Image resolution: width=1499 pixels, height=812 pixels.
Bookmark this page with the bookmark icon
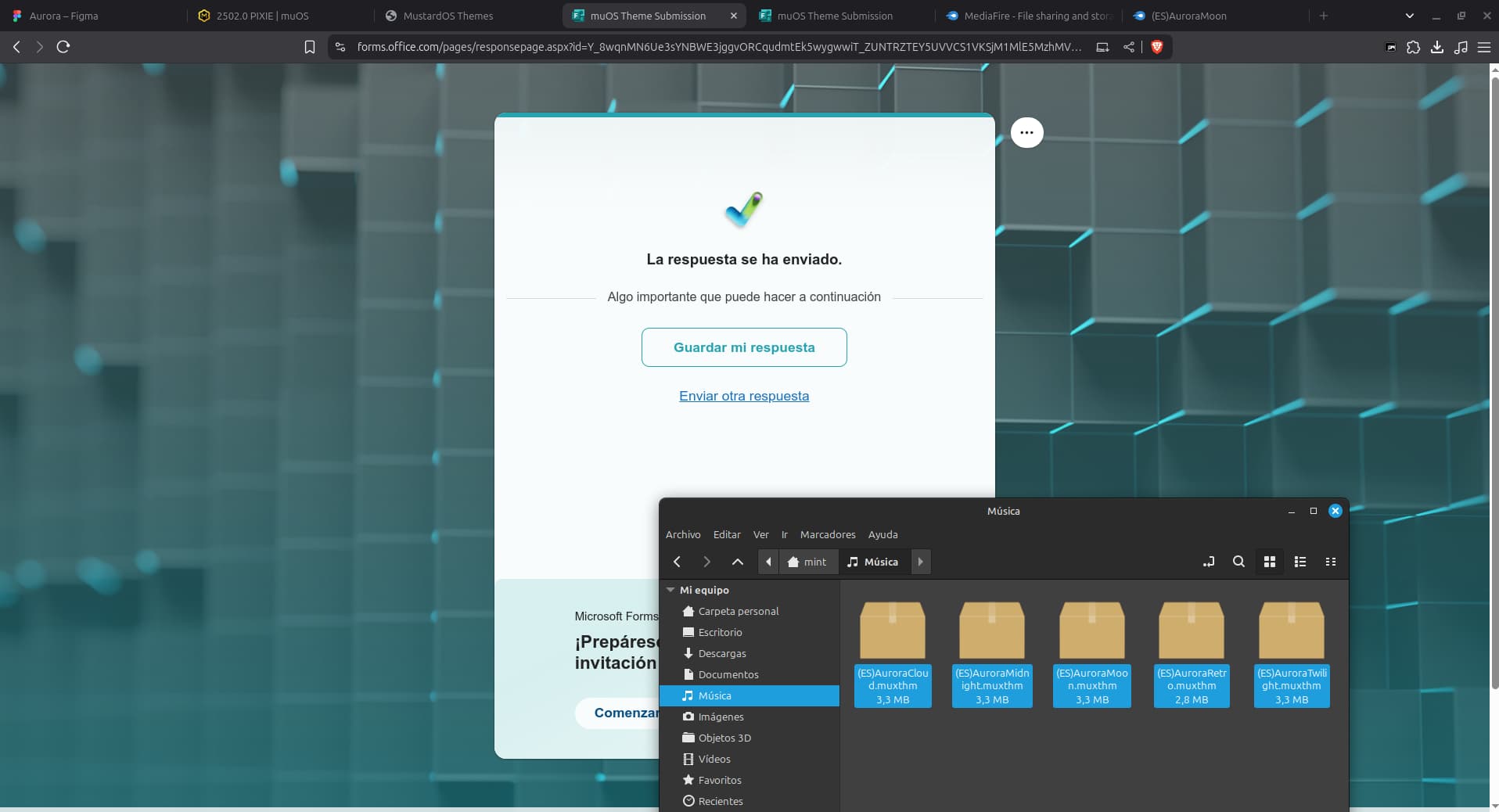(x=310, y=47)
